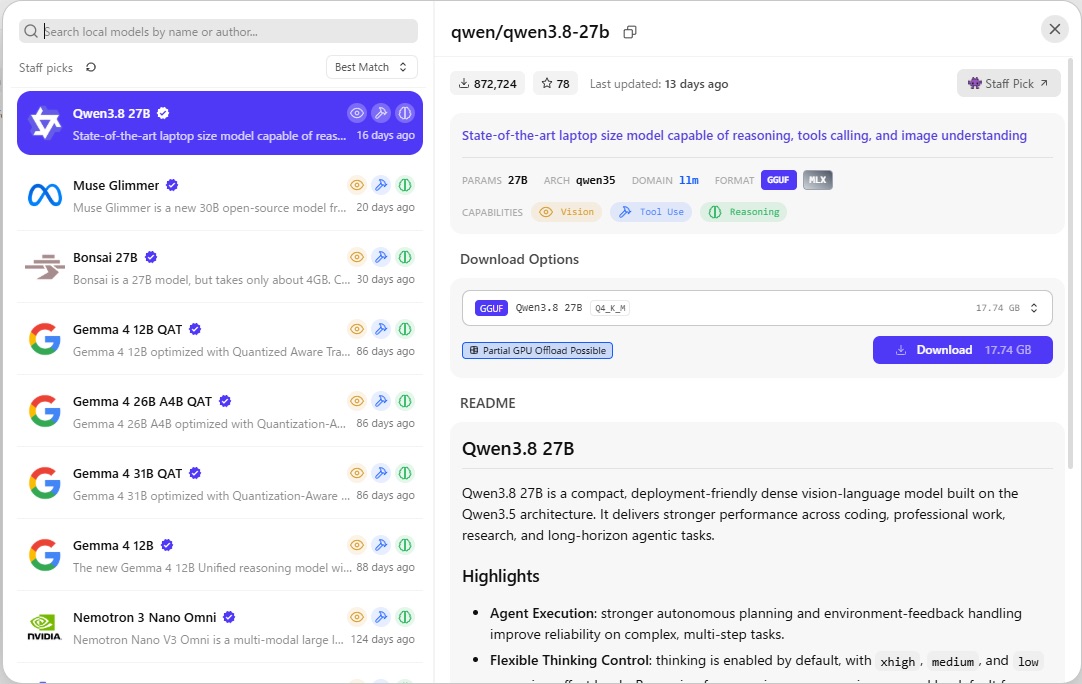The image size is (1082, 684).
Task: Copy the qwen/qwen3.8-27b model name
Action: [629, 32]
